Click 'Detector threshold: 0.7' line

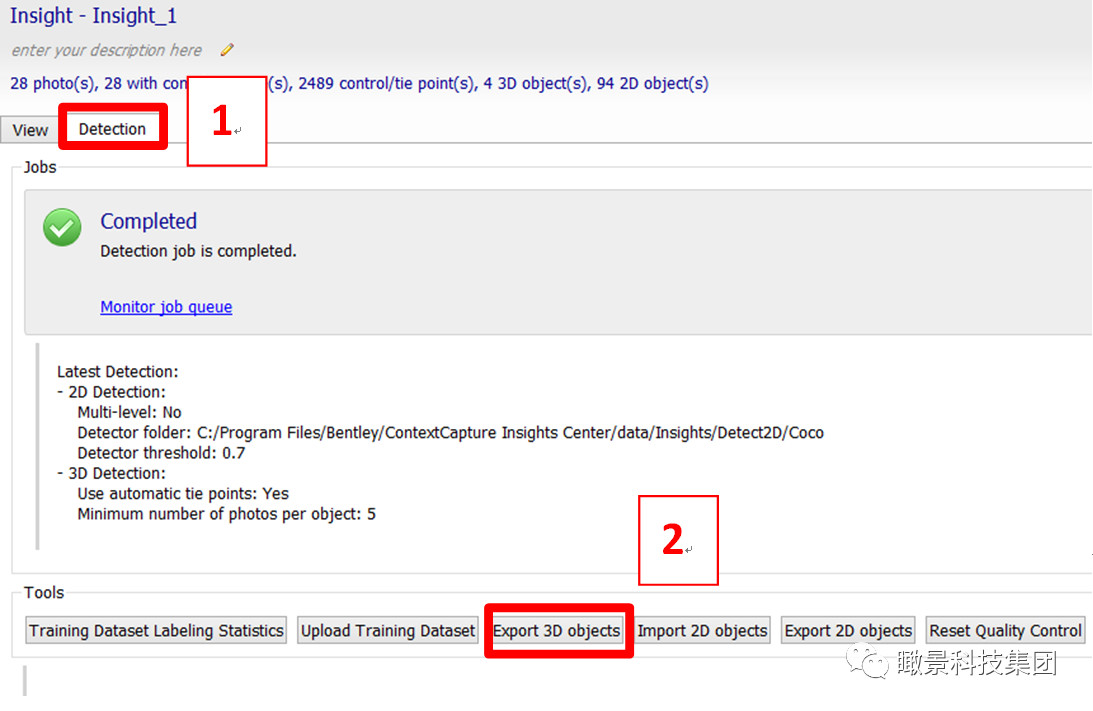(x=161, y=452)
